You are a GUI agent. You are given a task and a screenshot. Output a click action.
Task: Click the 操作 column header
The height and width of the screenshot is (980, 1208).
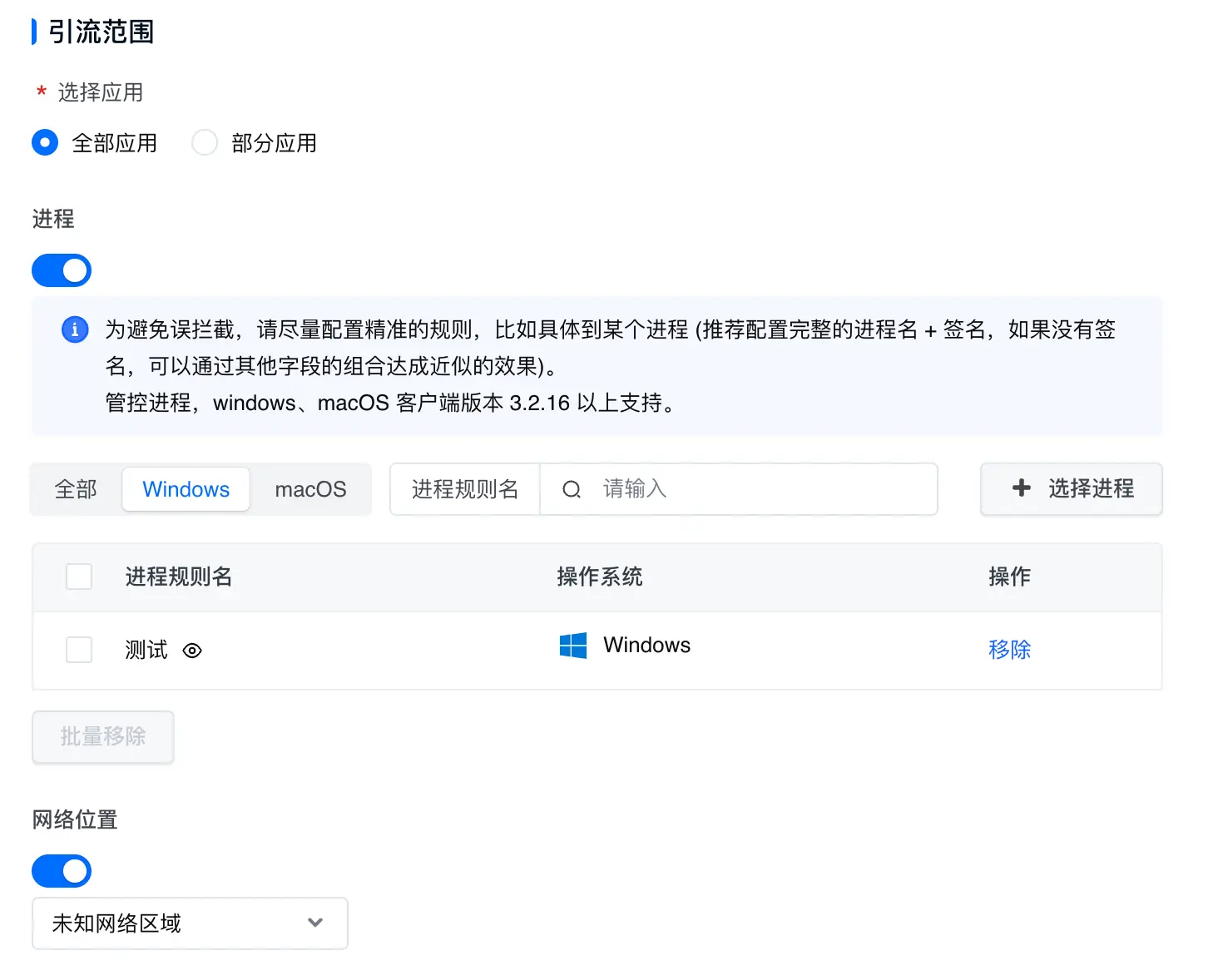1010,577
